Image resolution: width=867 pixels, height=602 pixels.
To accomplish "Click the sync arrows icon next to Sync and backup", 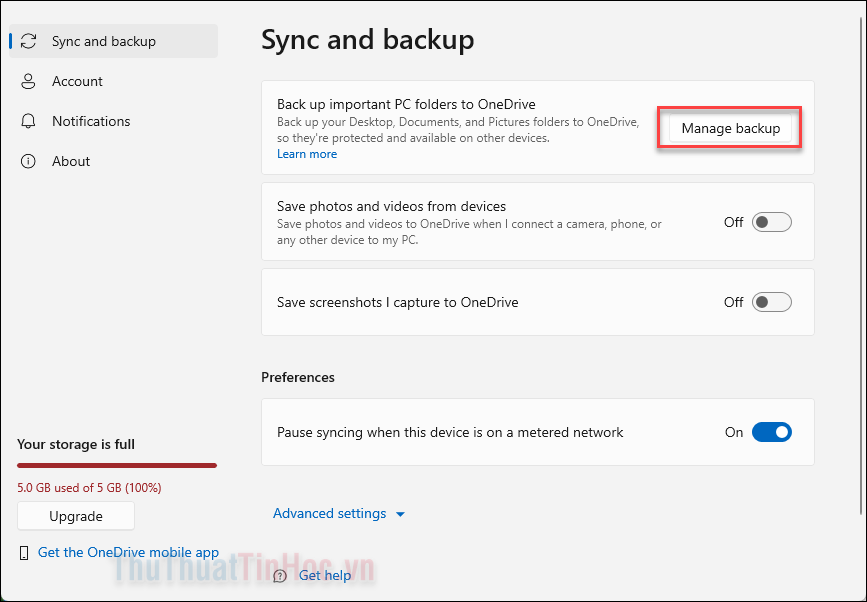I will coord(28,41).
